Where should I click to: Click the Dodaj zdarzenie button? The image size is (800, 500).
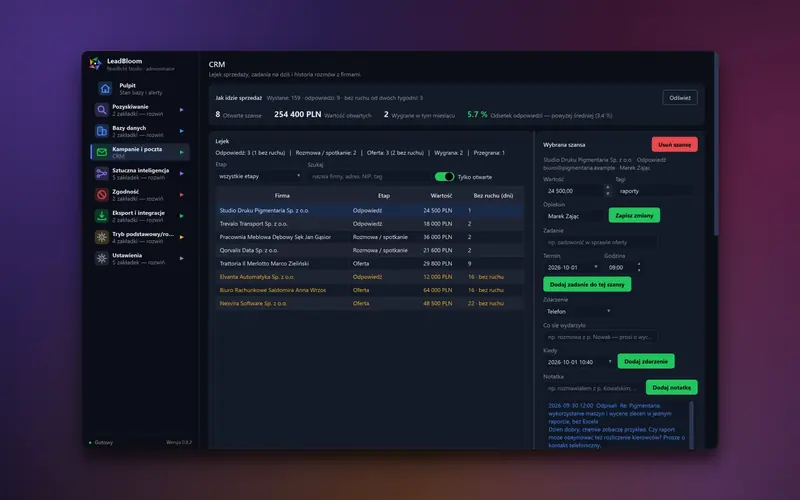646,361
